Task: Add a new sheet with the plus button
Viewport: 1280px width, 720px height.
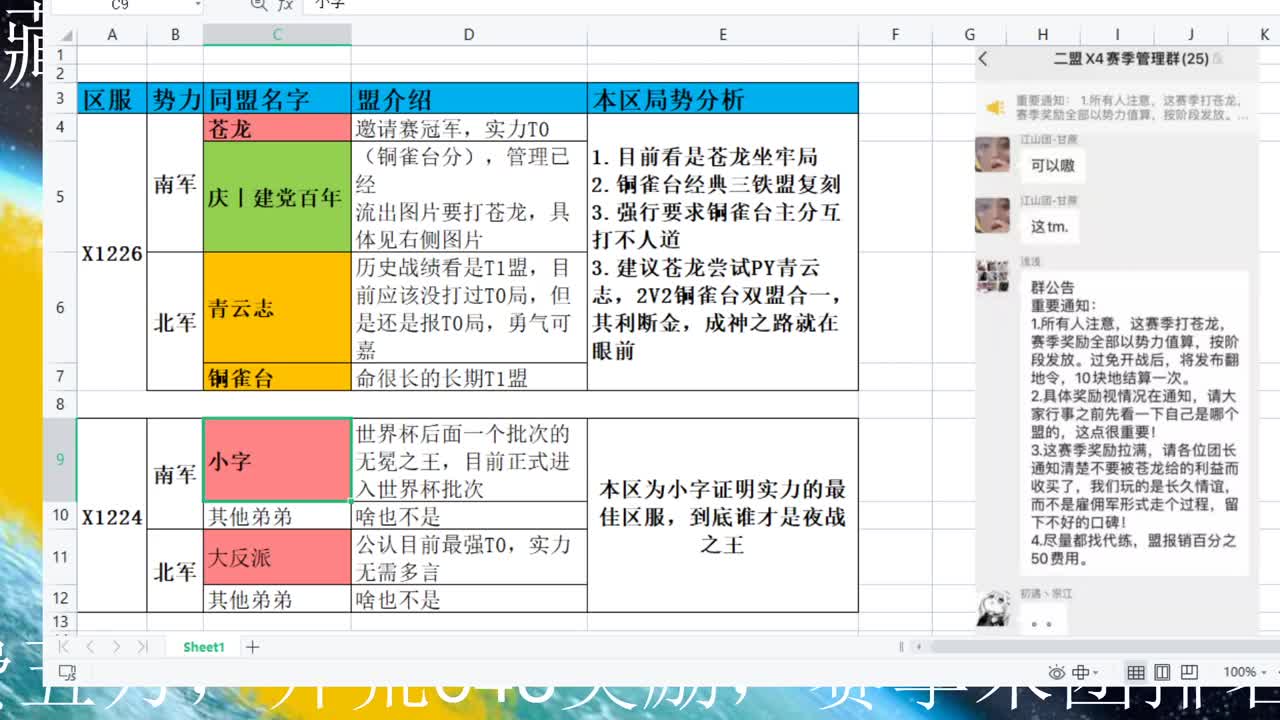Action: point(253,647)
